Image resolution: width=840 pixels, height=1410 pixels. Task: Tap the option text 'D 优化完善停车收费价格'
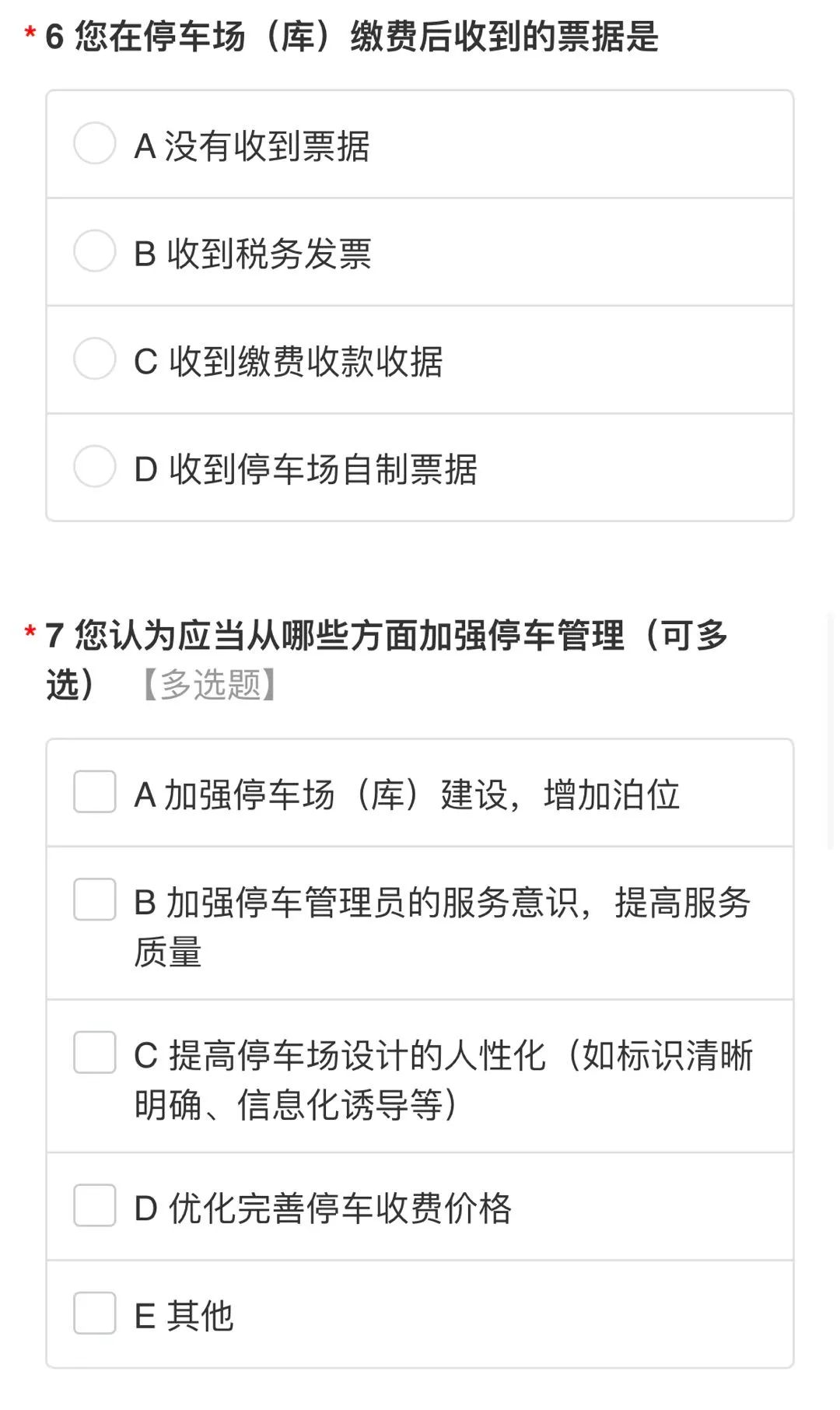323,1208
